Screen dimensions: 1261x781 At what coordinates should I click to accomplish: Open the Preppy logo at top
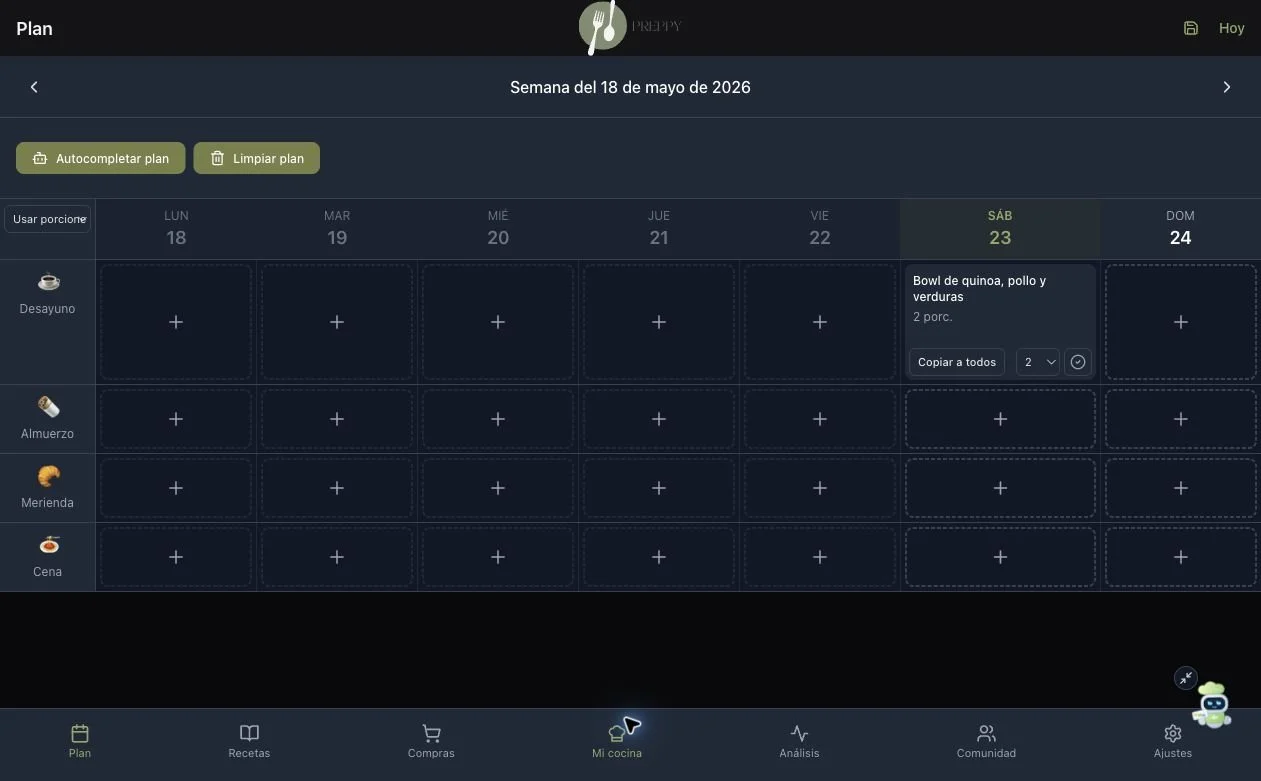pos(630,27)
